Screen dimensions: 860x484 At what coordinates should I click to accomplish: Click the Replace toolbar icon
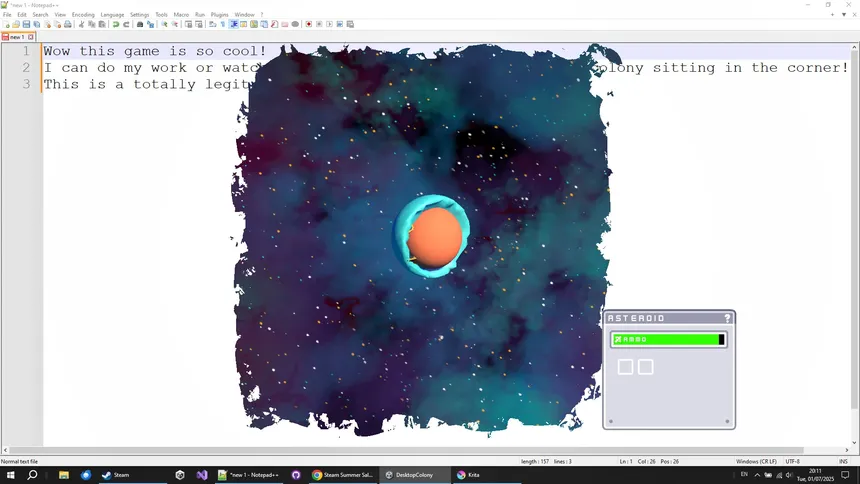[x=150, y=24]
